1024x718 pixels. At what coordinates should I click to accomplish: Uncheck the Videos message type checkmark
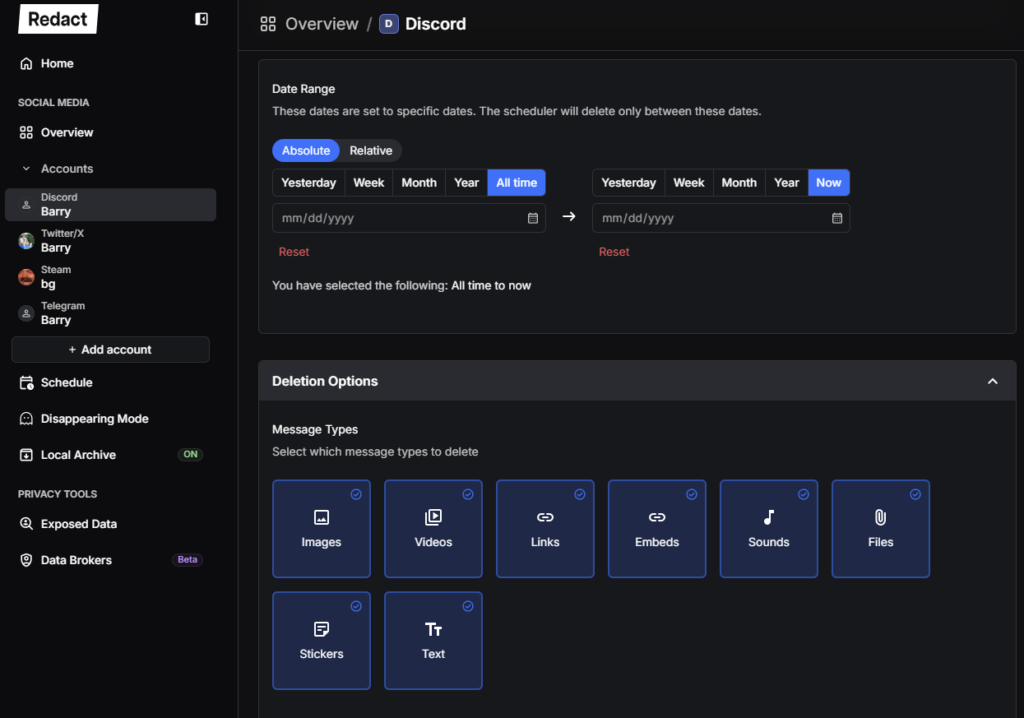(468, 495)
